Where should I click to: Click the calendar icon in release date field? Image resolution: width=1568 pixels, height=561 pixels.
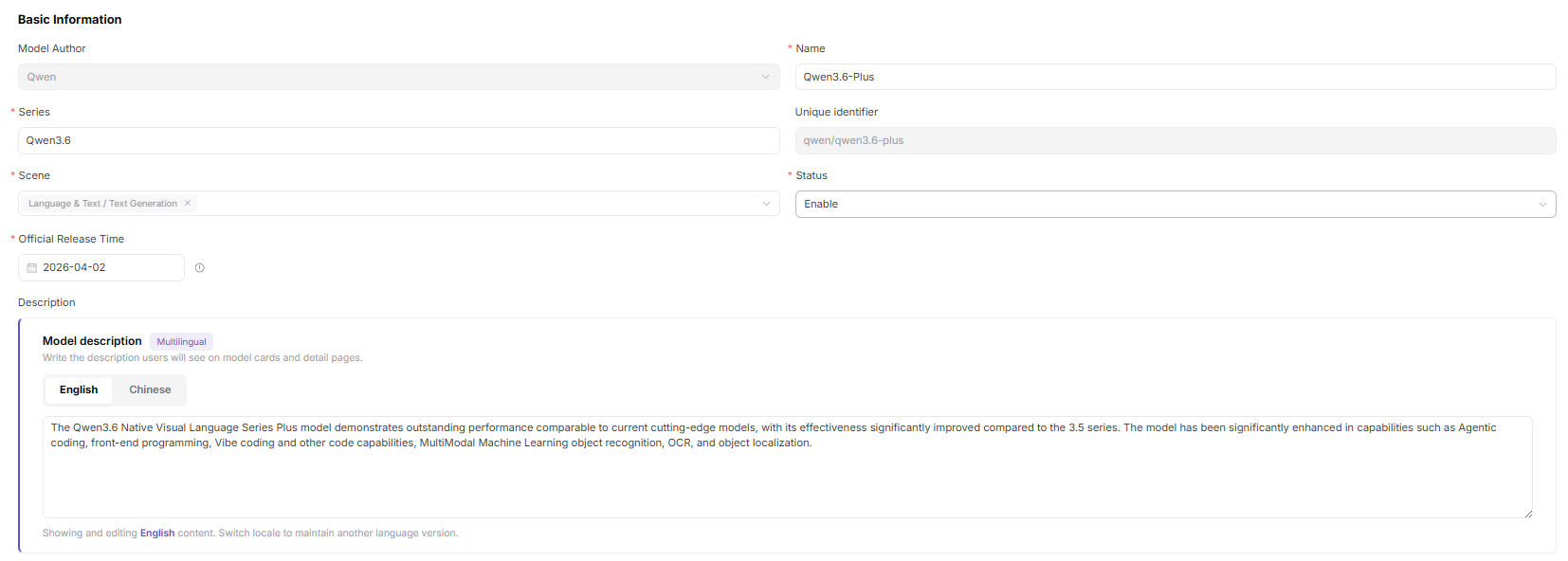[x=32, y=268]
